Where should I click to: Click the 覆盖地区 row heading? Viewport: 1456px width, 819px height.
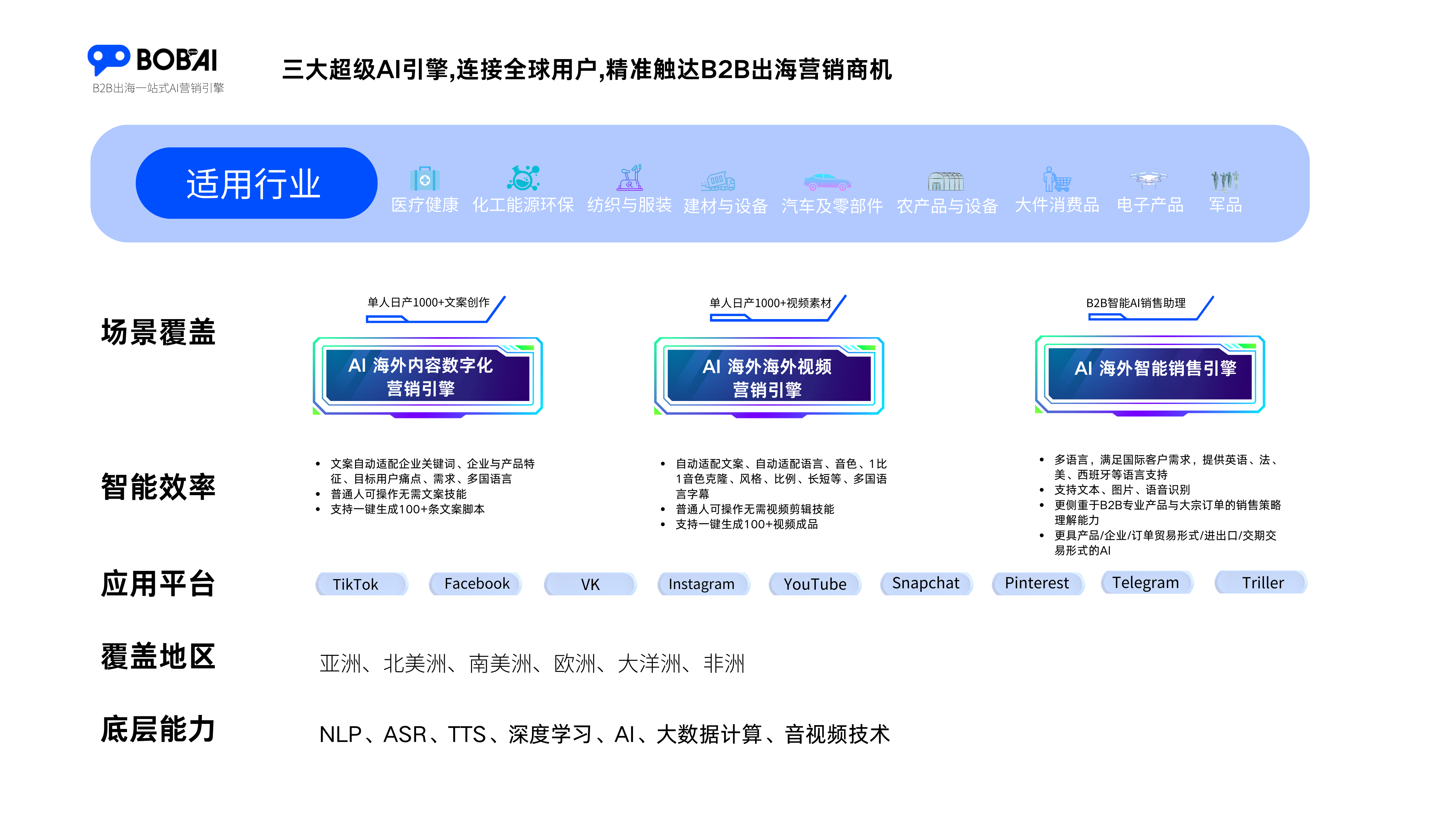pyautogui.click(x=158, y=656)
